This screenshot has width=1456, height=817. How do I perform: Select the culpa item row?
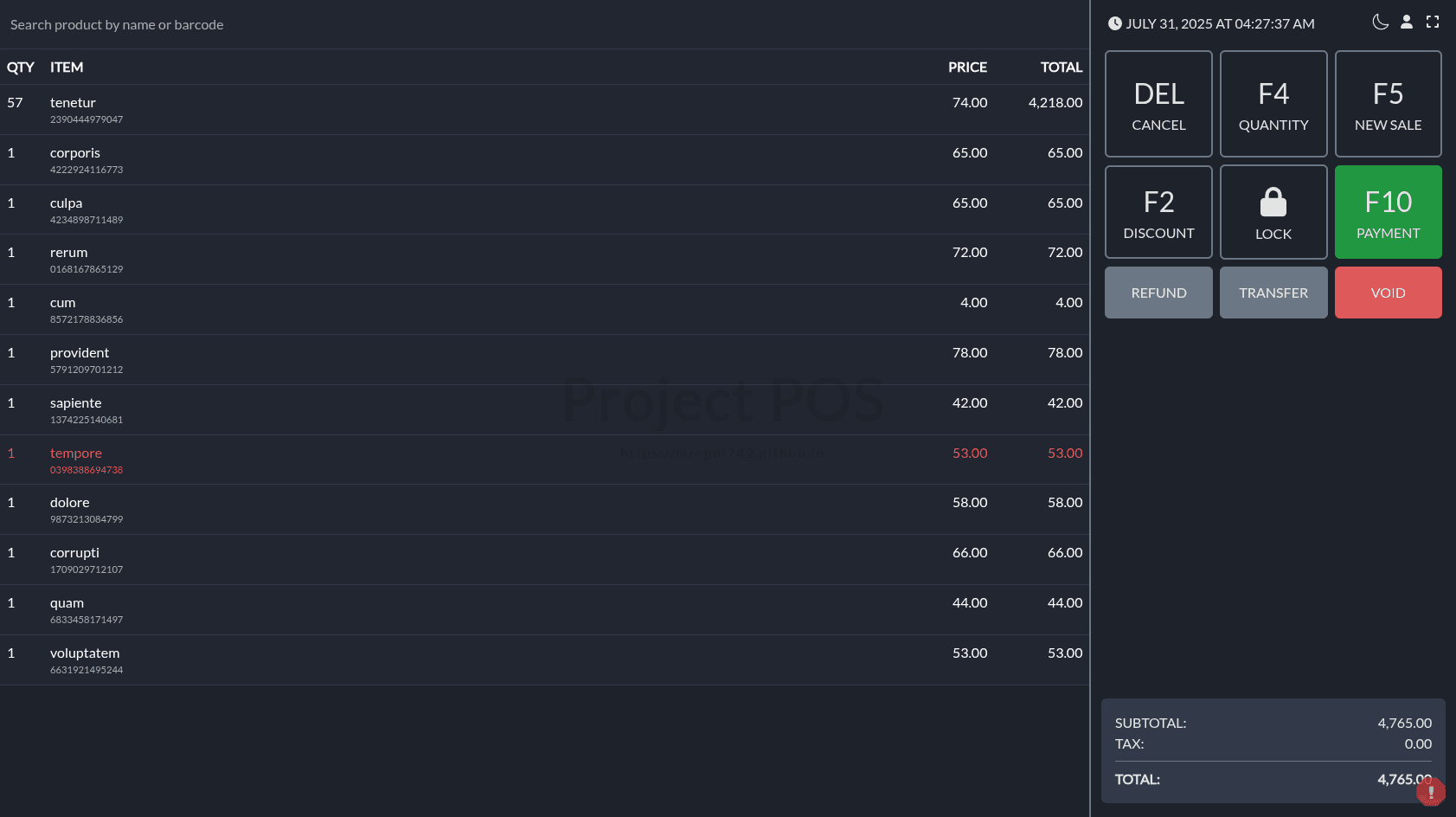coord(544,210)
